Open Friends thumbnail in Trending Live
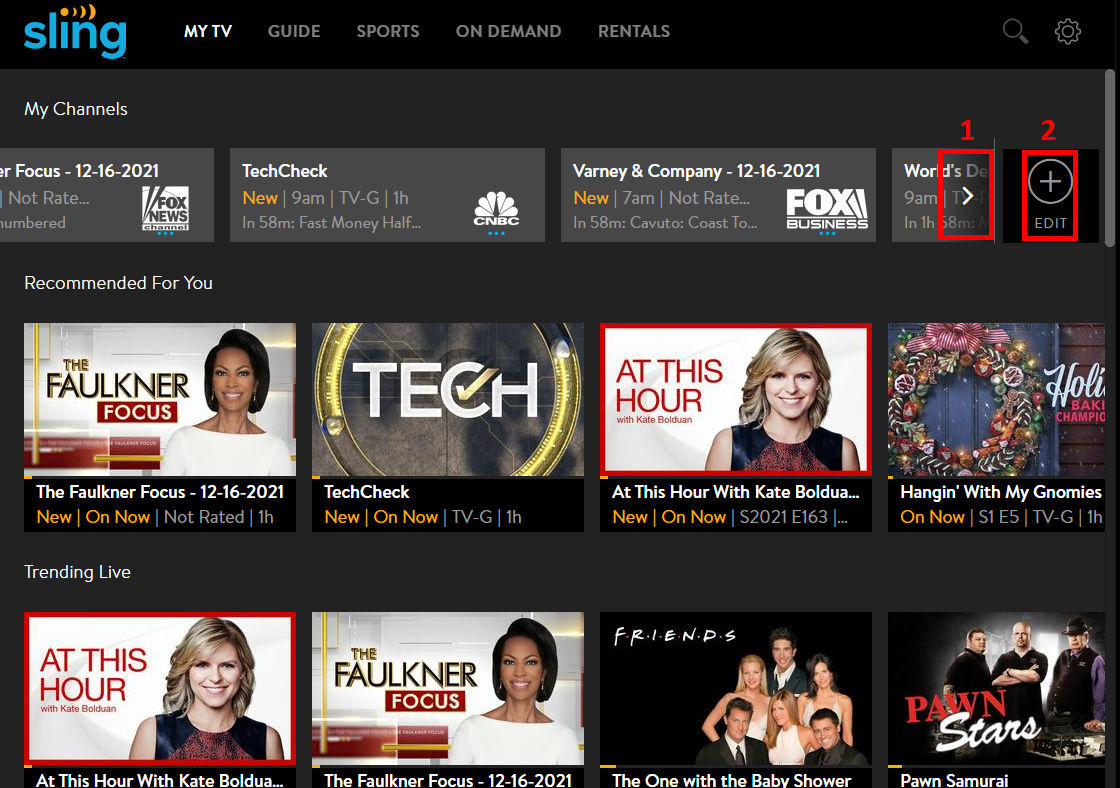The image size is (1120, 788). 736,689
